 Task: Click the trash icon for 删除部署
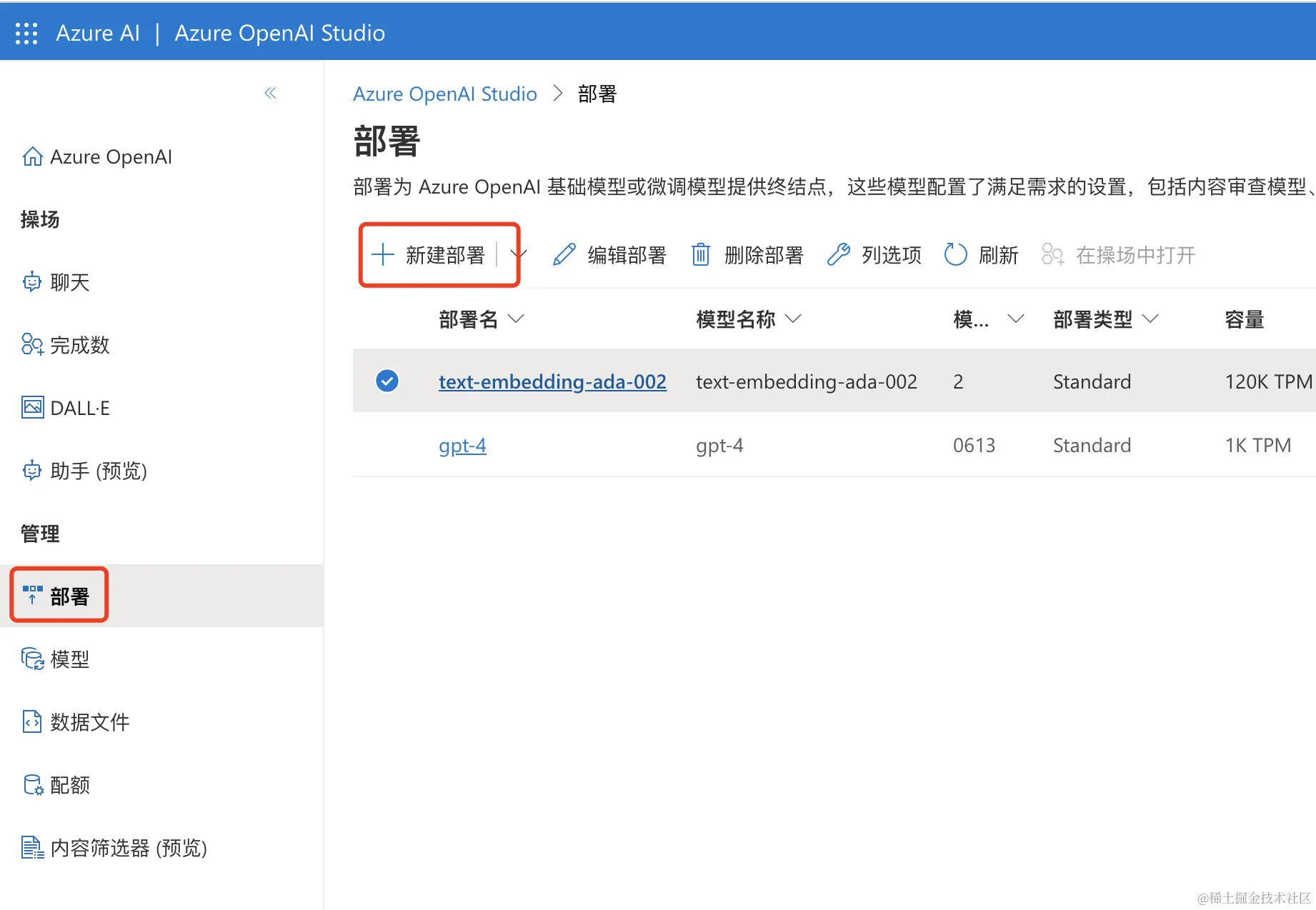pos(701,255)
